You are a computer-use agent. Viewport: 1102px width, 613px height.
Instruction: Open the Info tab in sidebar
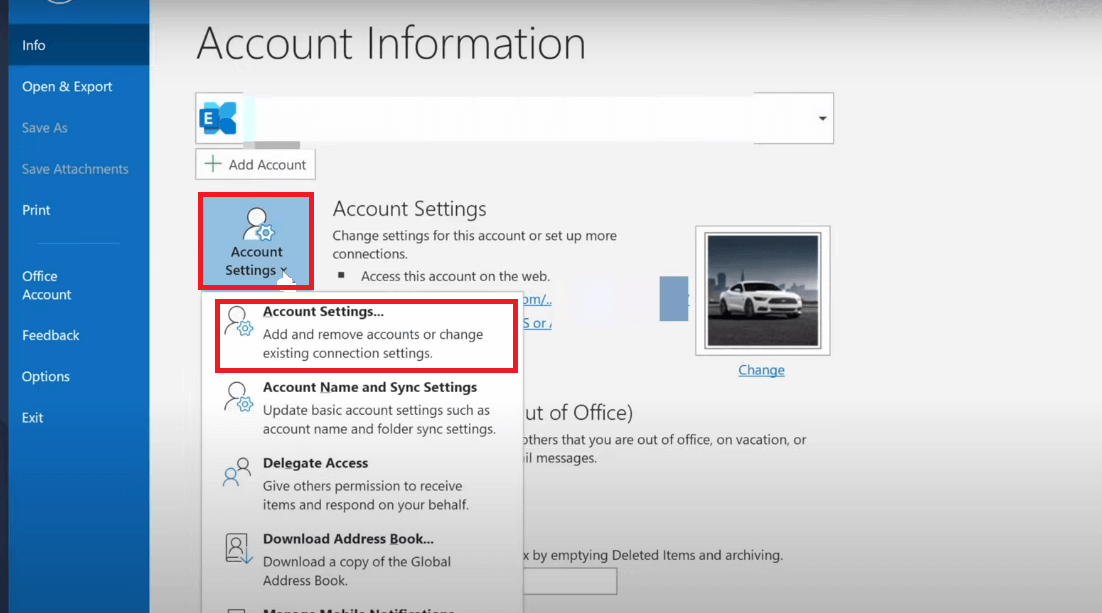34,45
